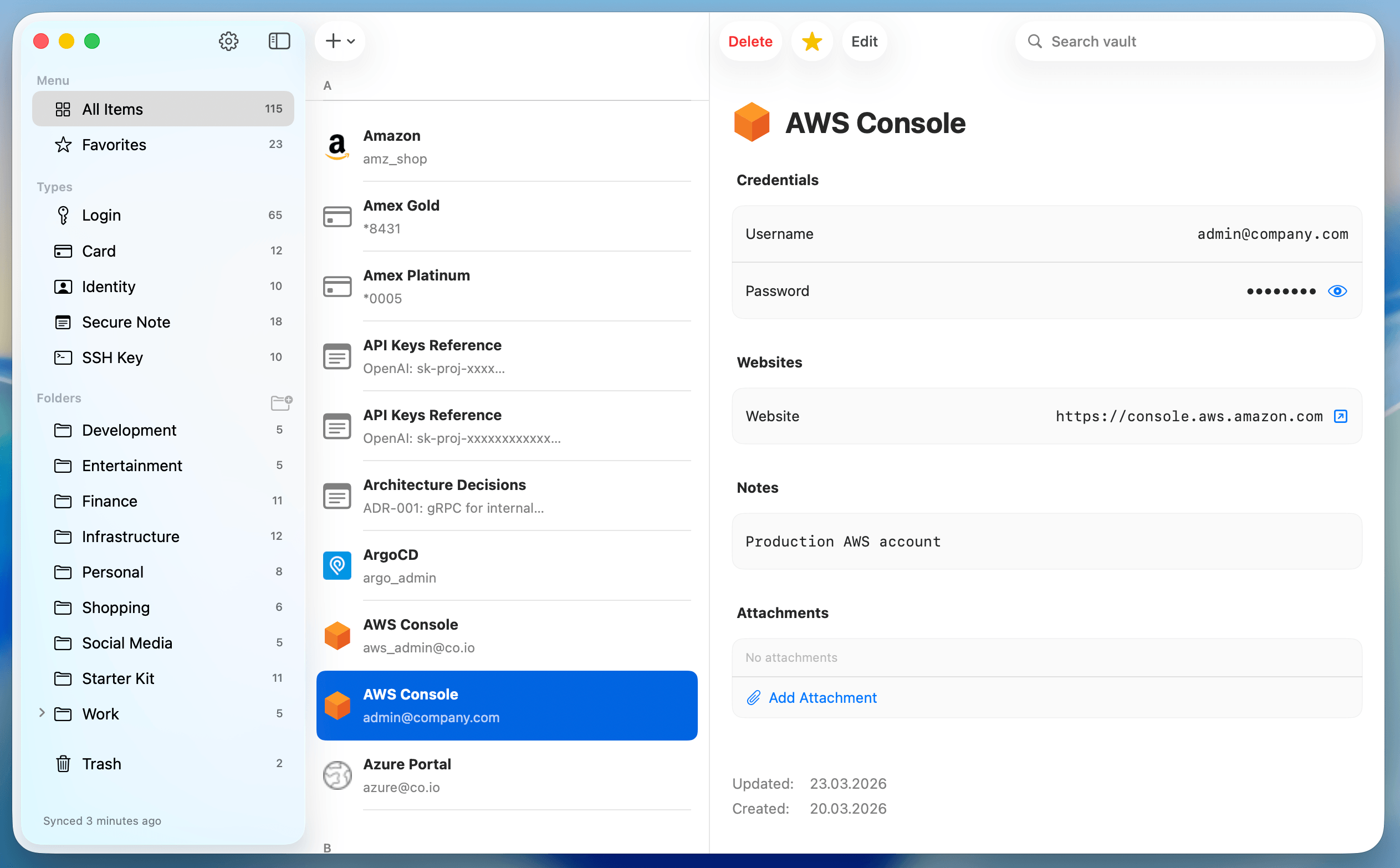Click the SSH Key terminal icon
Viewport: 1400px width, 868px height.
tap(63, 358)
